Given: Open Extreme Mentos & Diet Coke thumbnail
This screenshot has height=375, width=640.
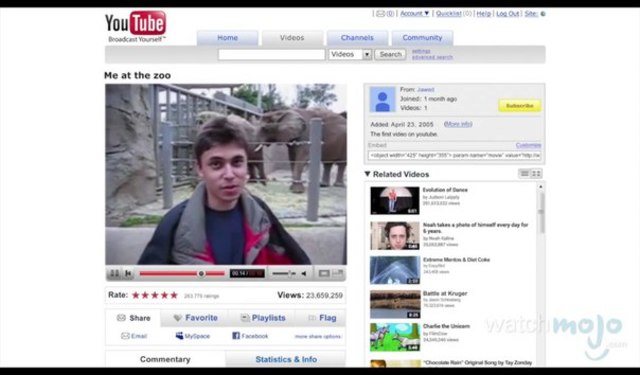Looking at the screenshot, I should point(395,270).
